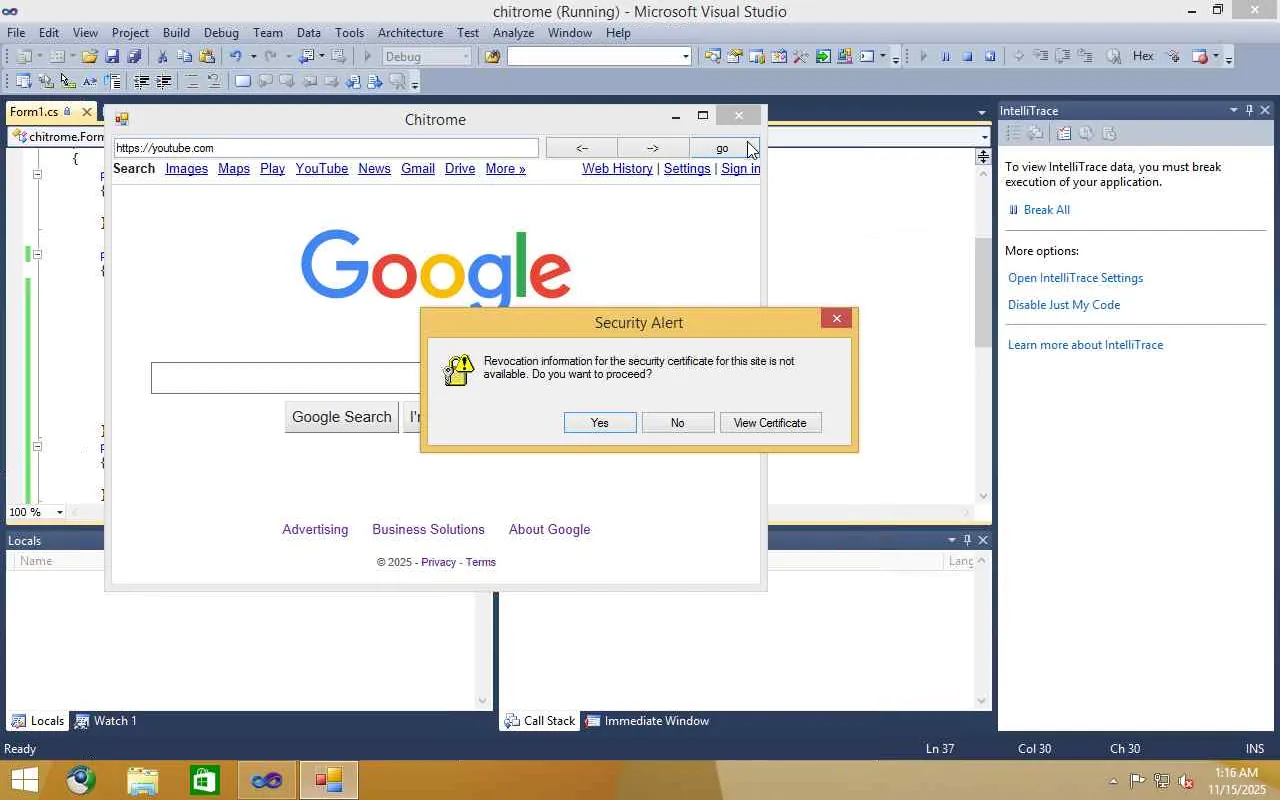The height and width of the screenshot is (800, 1280).
Task: Open Internet Explorer from the taskbar
Action: click(x=81, y=780)
